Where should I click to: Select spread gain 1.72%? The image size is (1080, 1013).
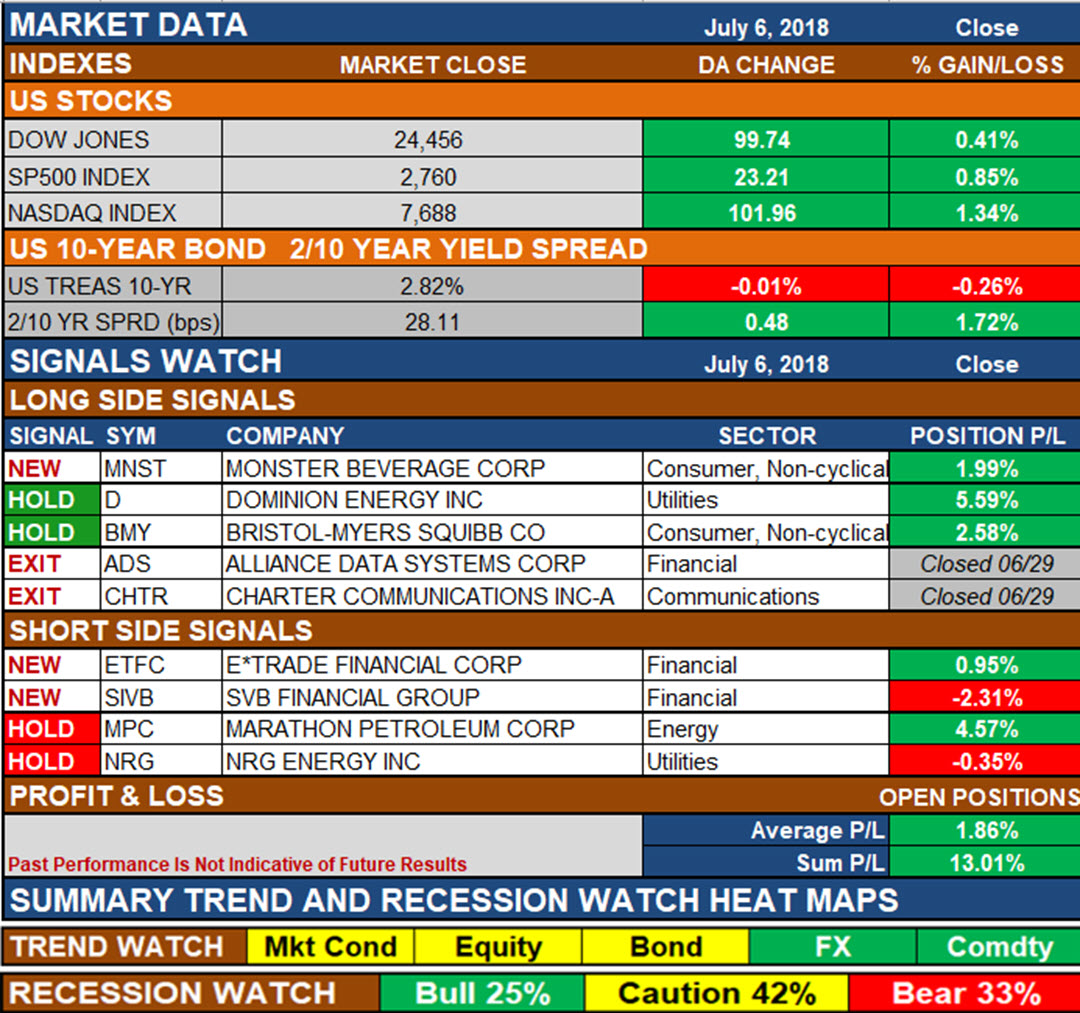[x=987, y=322]
